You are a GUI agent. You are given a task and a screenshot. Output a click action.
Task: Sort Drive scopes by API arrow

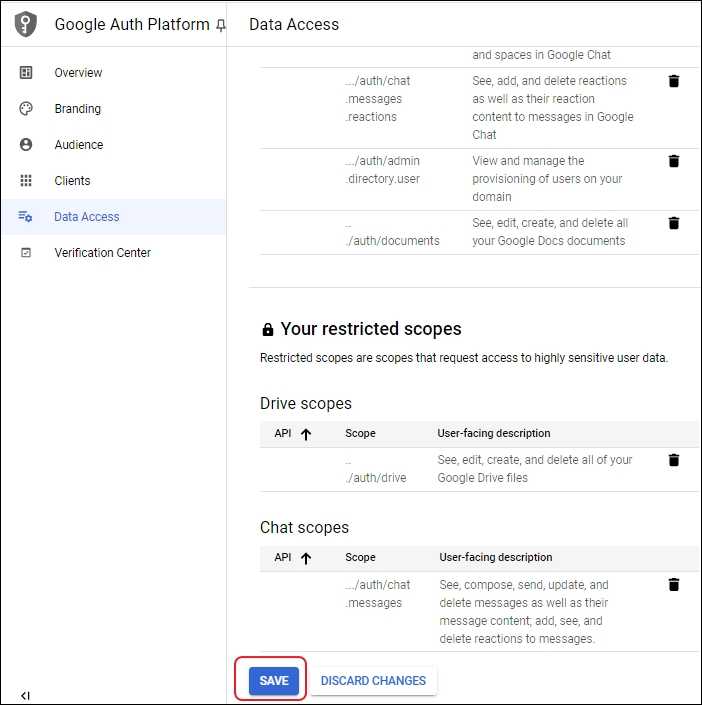[x=306, y=434]
